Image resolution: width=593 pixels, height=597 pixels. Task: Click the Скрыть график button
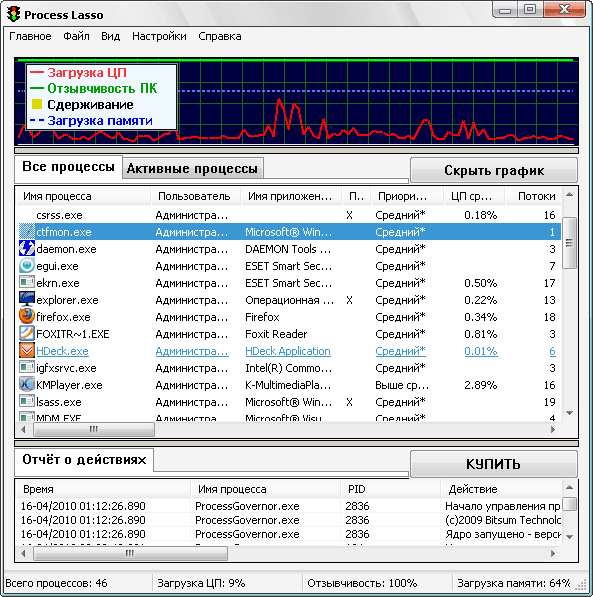pos(494,171)
